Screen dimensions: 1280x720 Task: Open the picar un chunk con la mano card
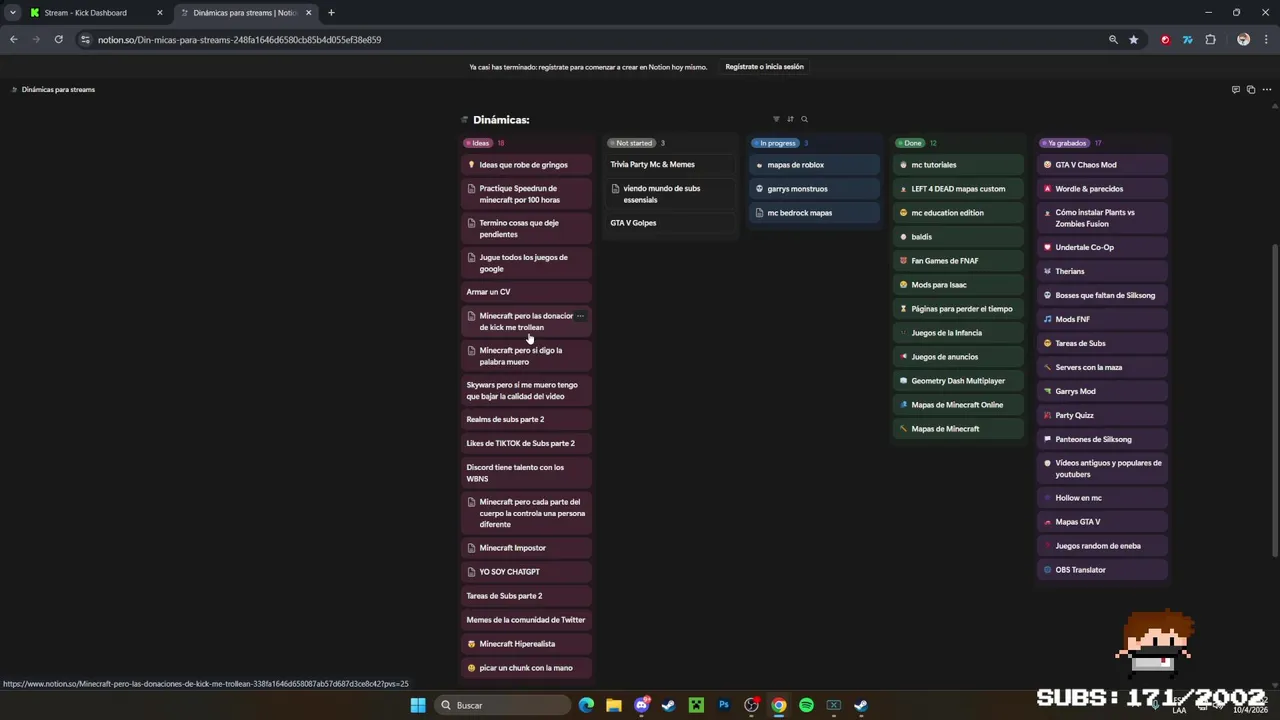coord(527,668)
